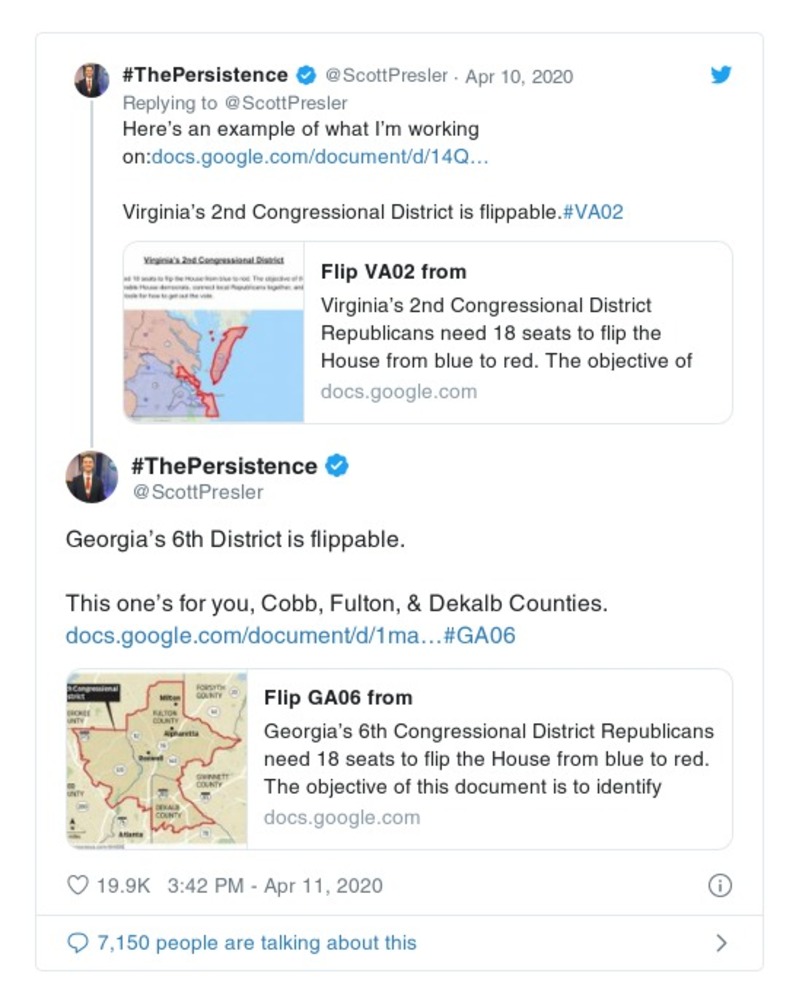Screen dimensions: 799x1005
Task: Open small profile avatar in reply
Action: point(92,80)
